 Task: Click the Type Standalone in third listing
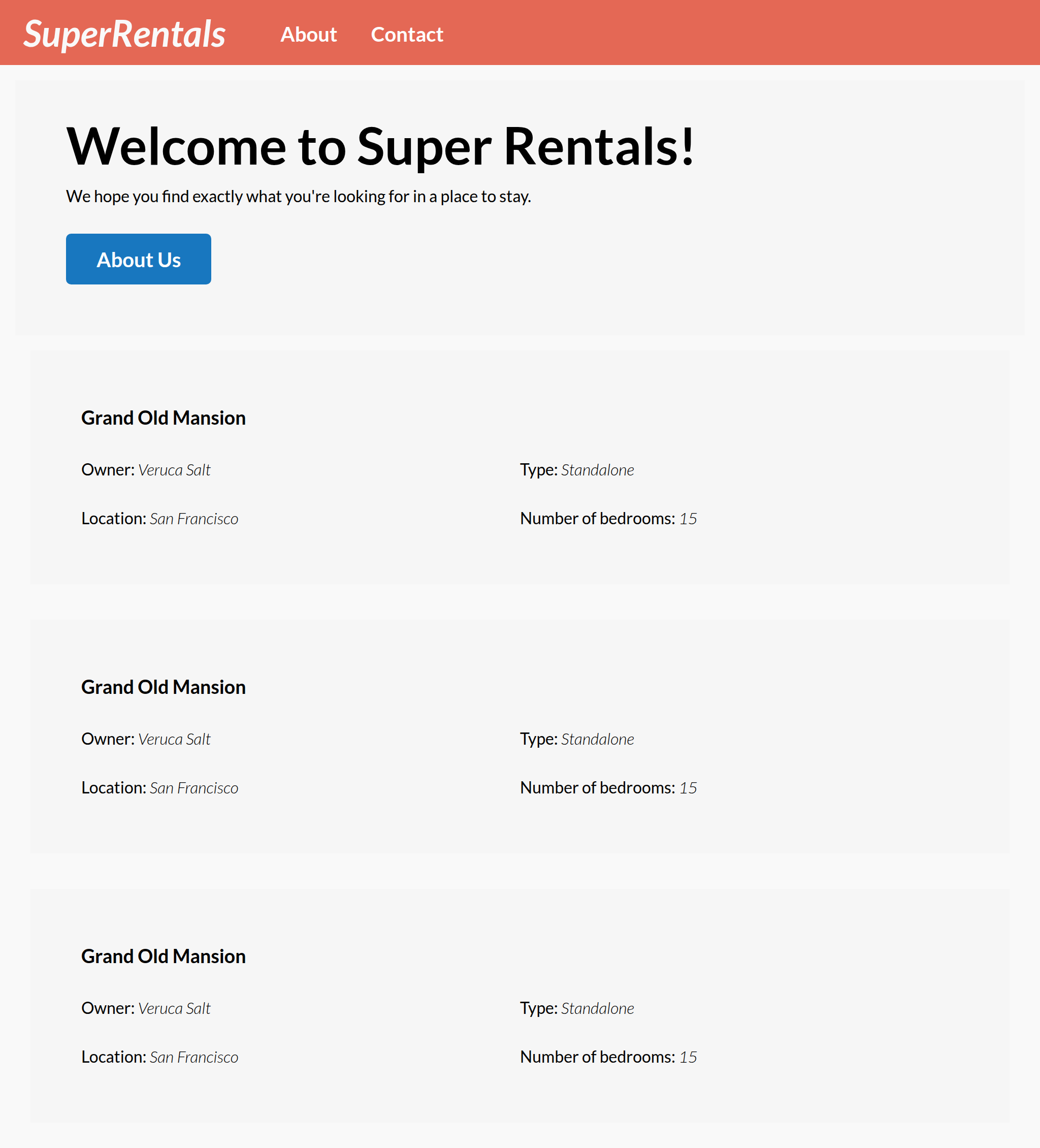597,1009
